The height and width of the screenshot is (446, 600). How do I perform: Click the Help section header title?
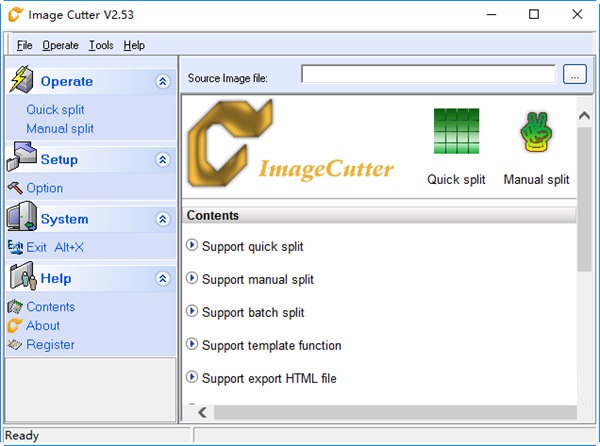56,278
